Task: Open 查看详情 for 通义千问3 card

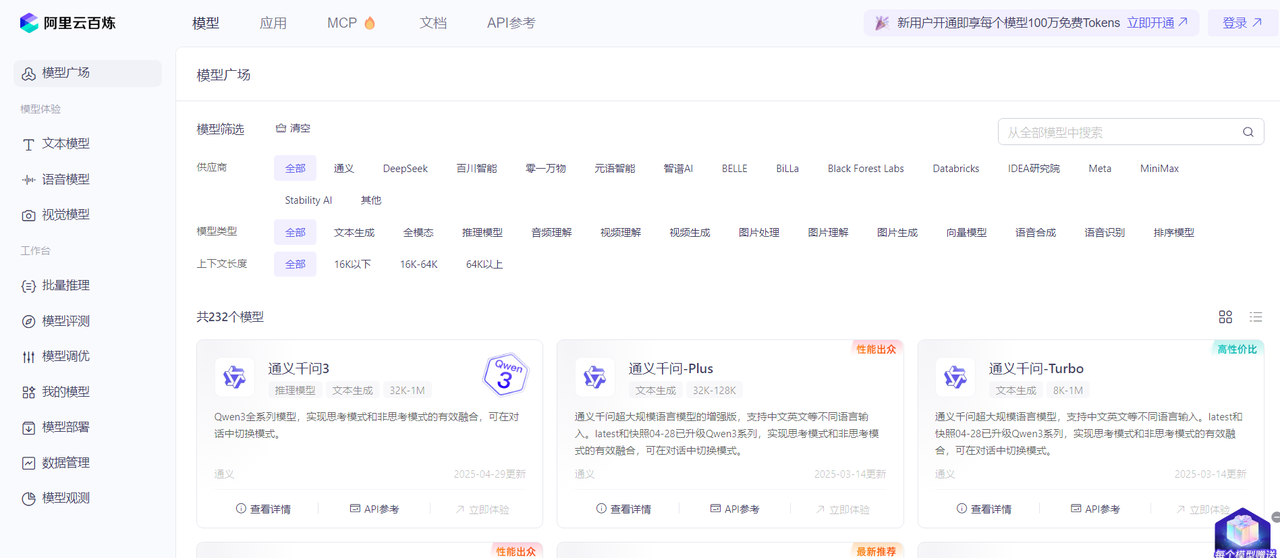Action: click(x=263, y=509)
